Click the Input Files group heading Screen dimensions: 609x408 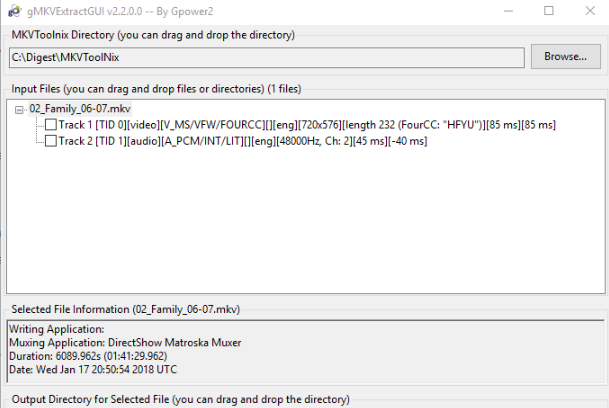(156, 89)
